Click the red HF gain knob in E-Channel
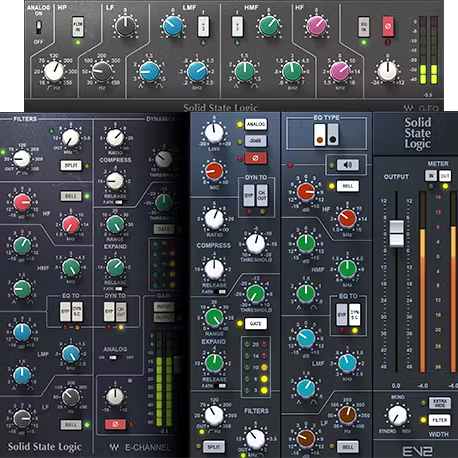 coord(22,202)
